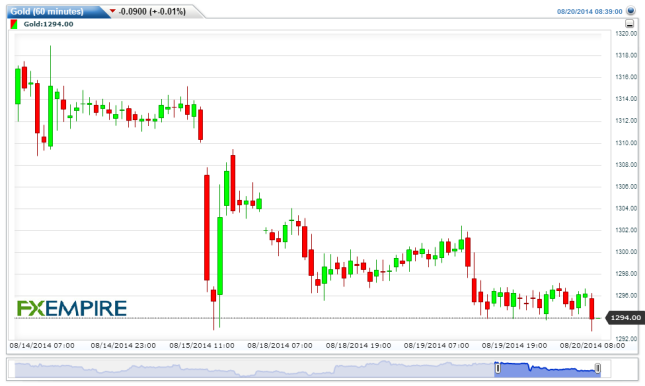The height and width of the screenshot is (386, 645).
Task: Click the 08/18/2014 07:00 axis label
Action: pos(280,346)
